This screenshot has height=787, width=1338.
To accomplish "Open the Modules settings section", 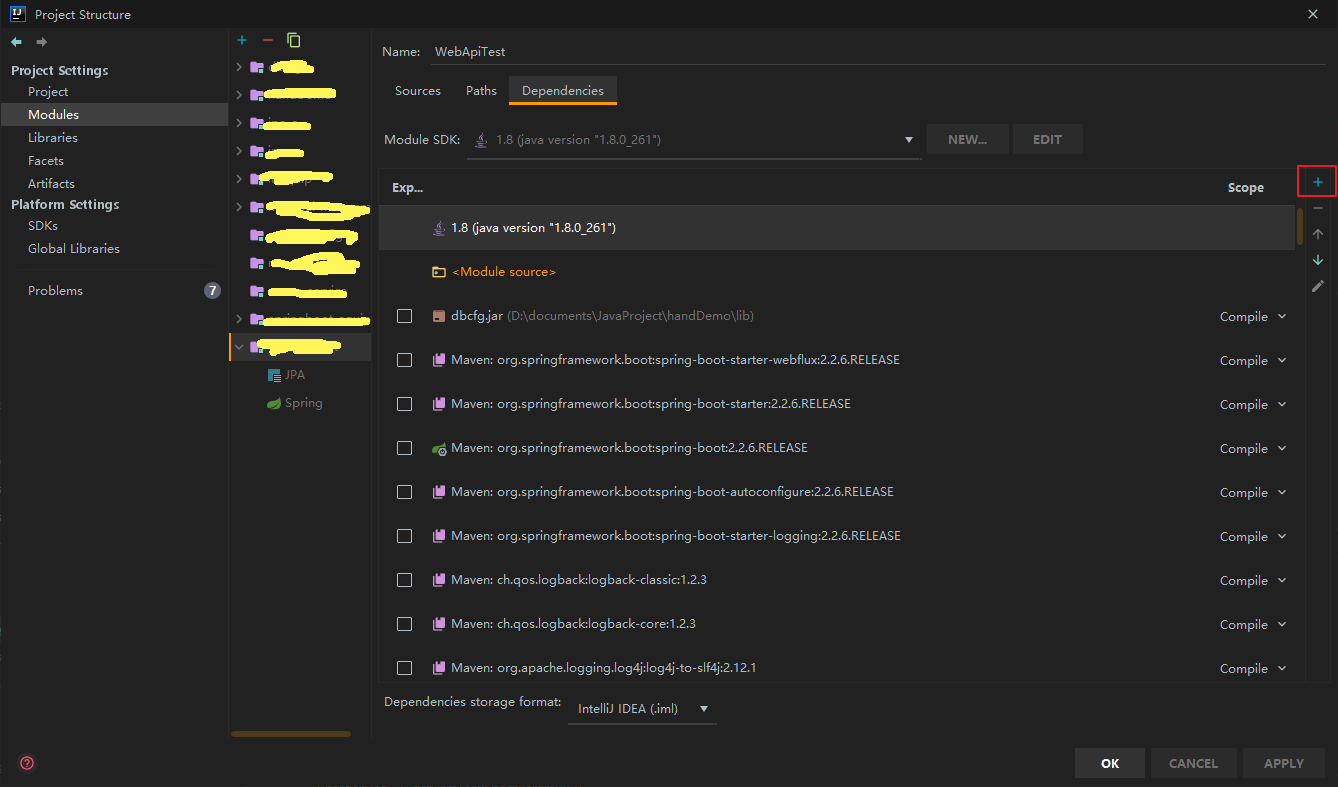I will point(114,115).
